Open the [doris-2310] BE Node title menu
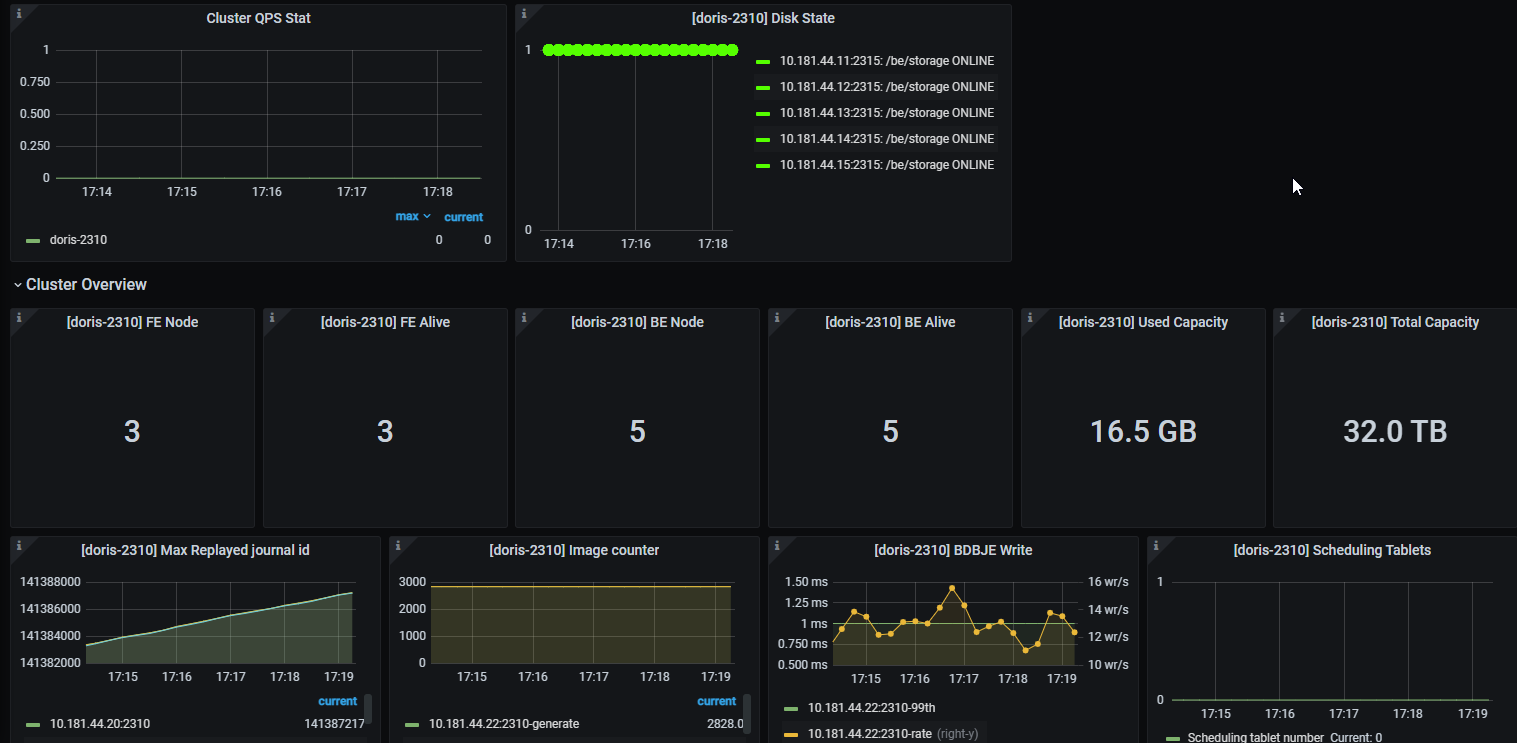 point(637,322)
